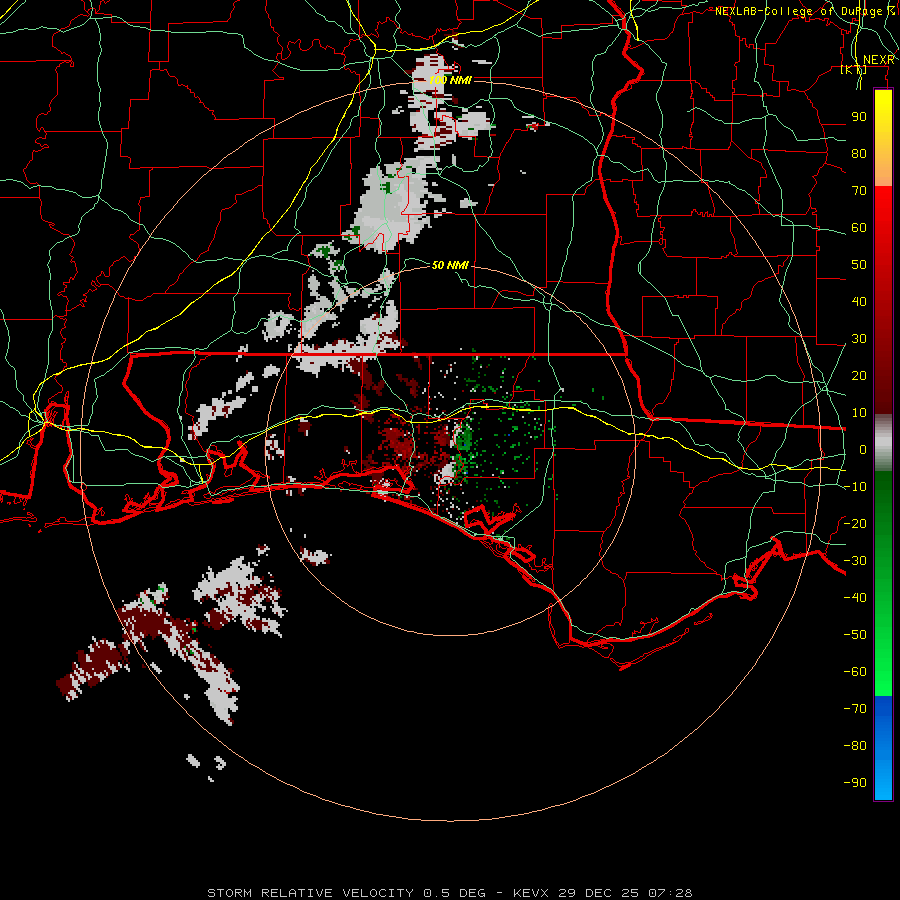Click the -20 value on the velocity legend
This screenshot has height=900, width=900.
(855, 524)
